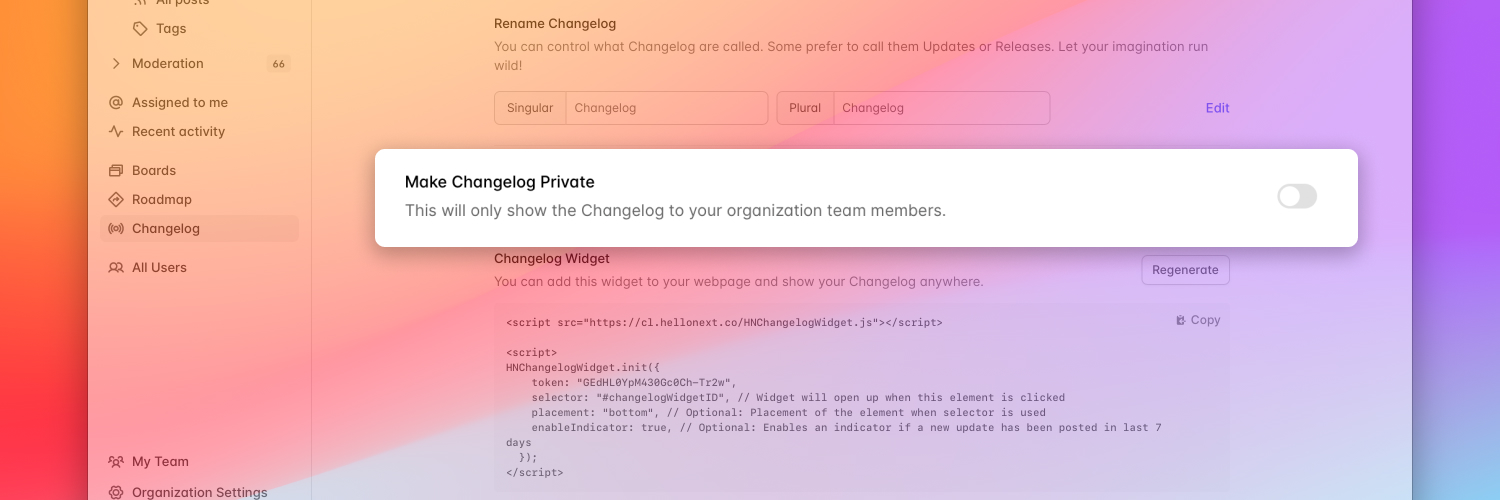Click the clipboard icon beside Copy
Image resolution: width=1500 pixels, height=500 pixels.
1181,320
